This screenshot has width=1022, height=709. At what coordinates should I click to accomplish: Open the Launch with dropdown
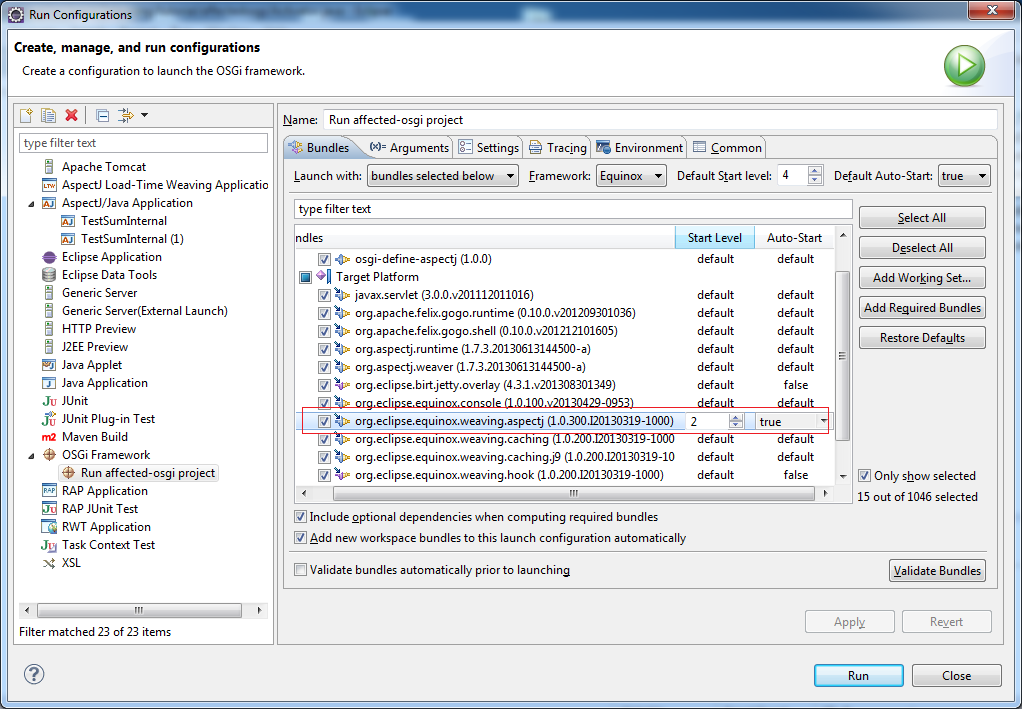443,176
